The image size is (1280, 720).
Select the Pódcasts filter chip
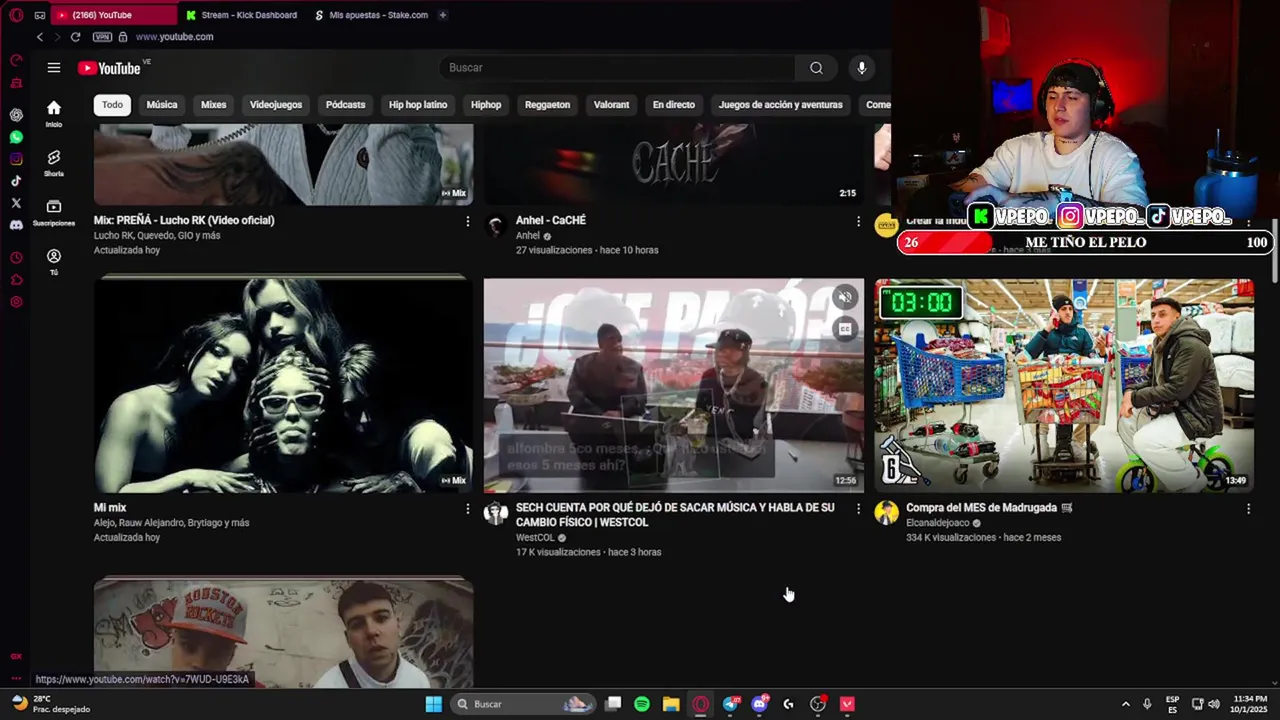pos(346,105)
